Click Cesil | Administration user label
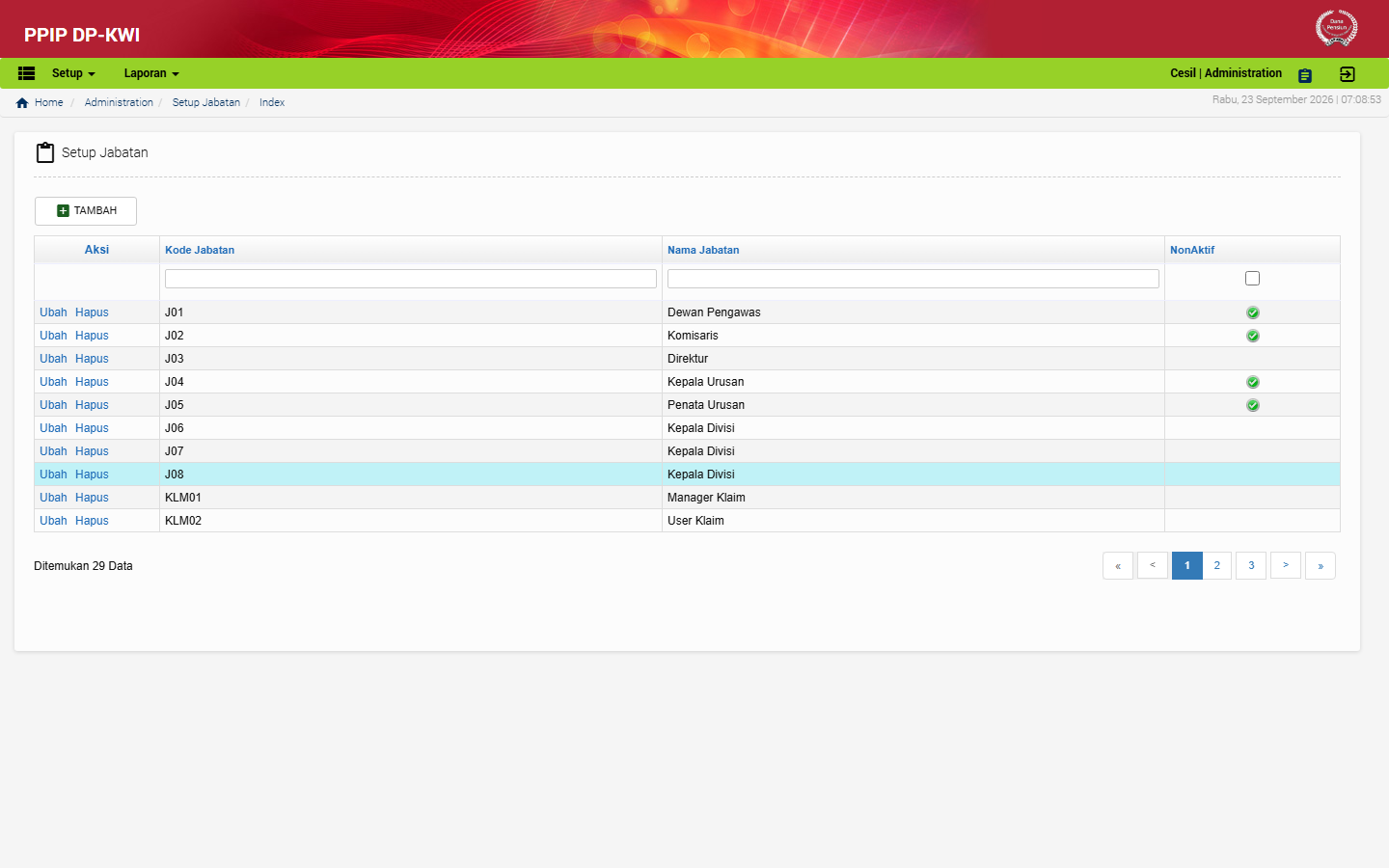The height and width of the screenshot is (868, 1389). (1226, 73)
